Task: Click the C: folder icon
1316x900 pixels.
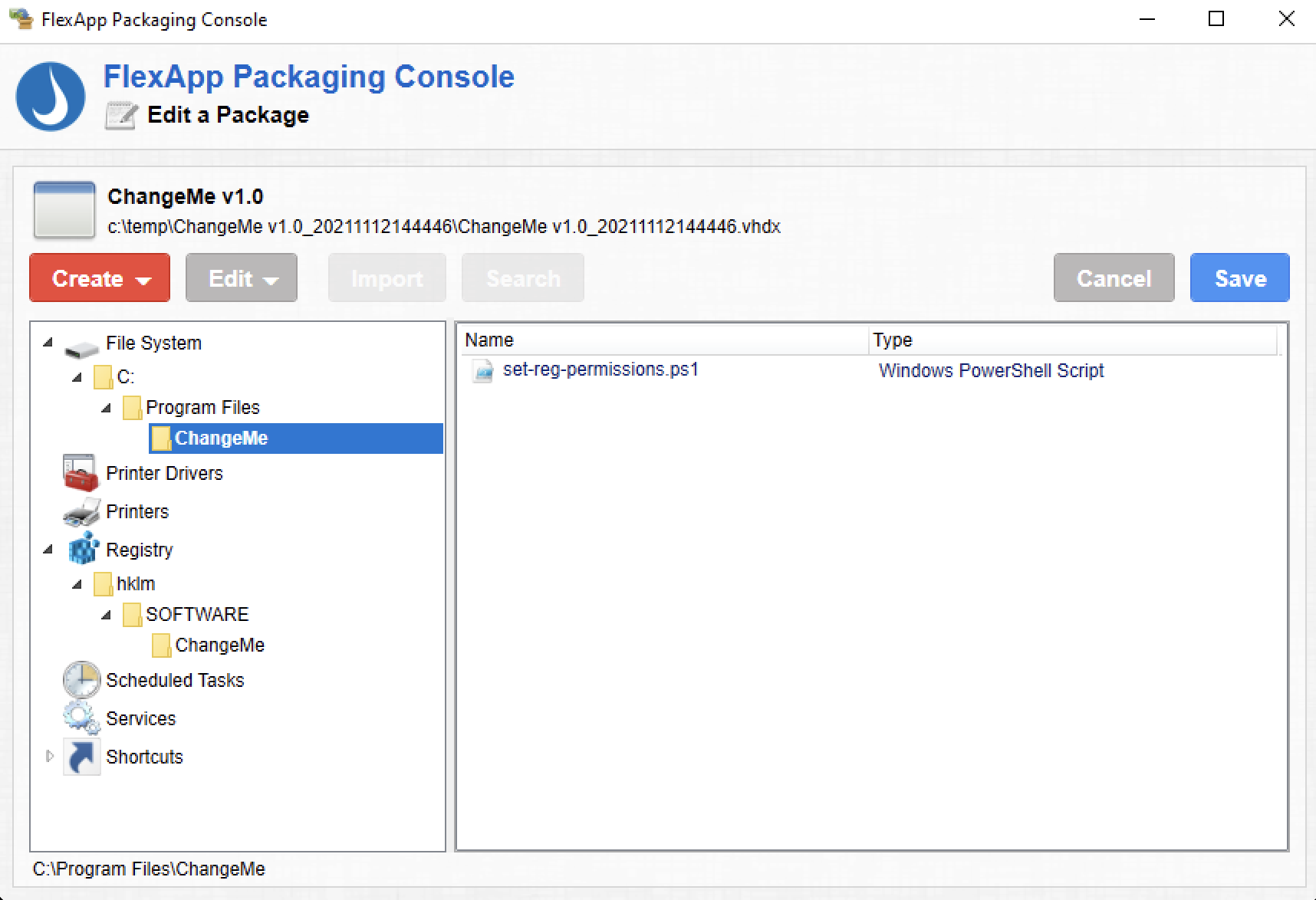Action: [x=103, y=377]
